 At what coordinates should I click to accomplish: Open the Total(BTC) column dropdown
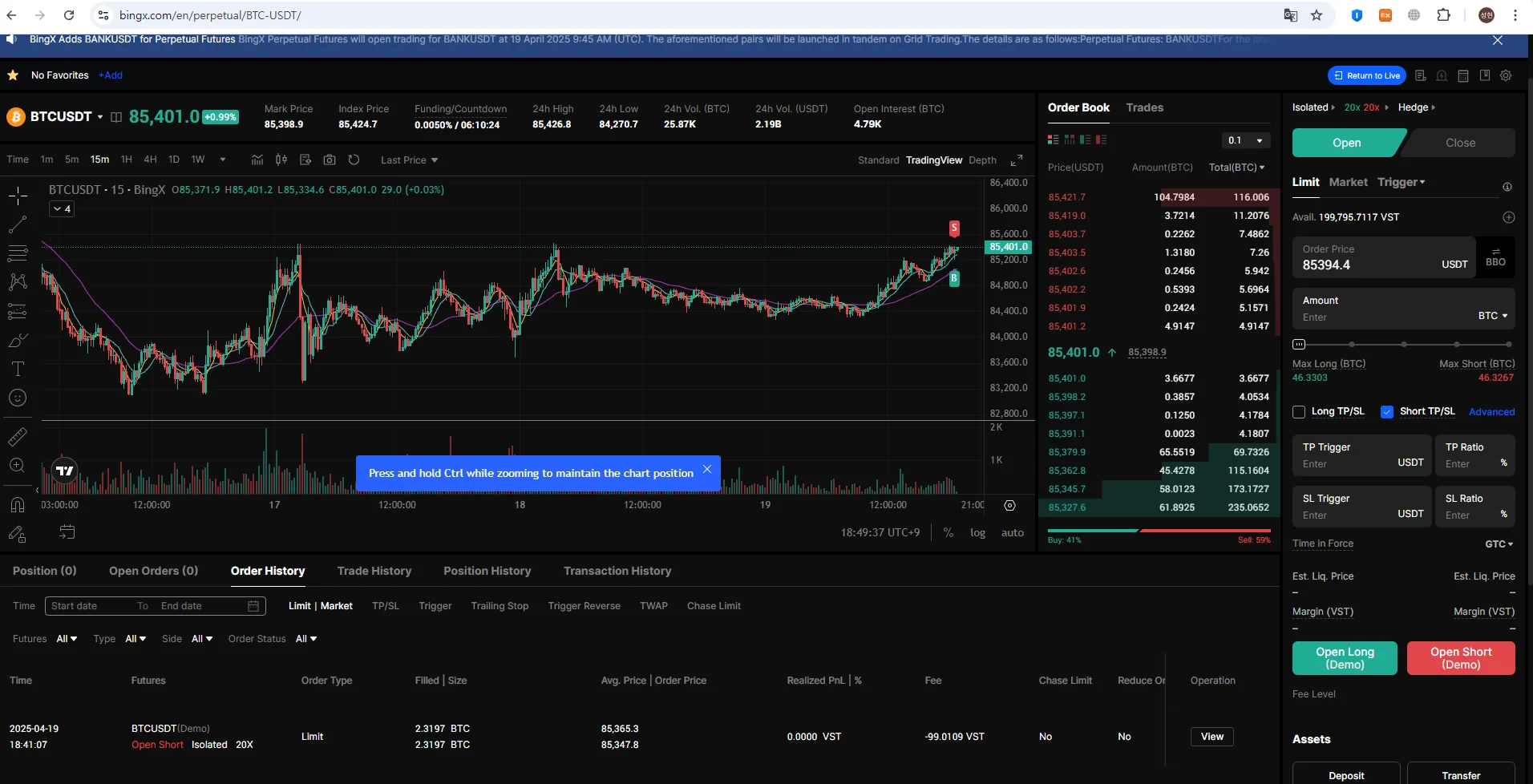(1236, 168)
